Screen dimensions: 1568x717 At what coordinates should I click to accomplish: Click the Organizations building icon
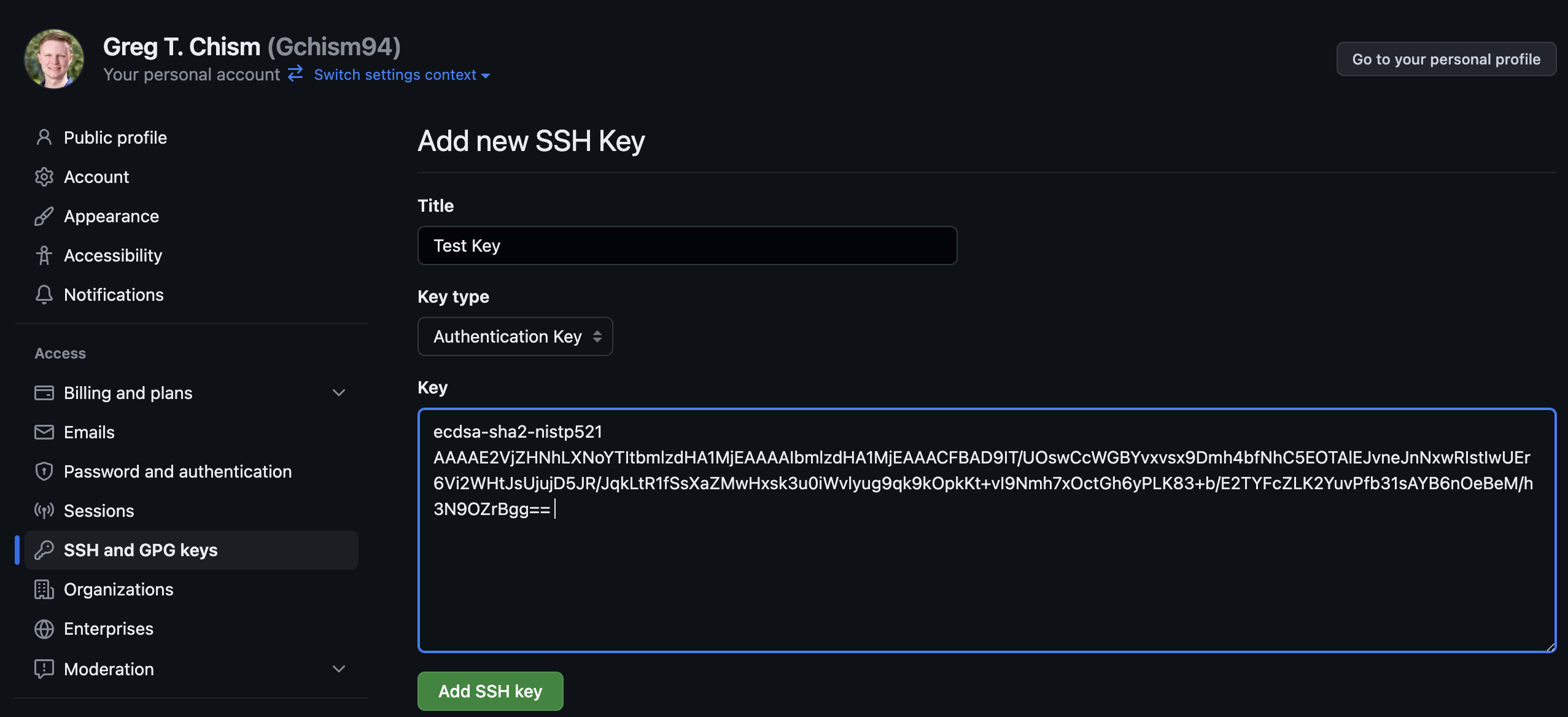click(x=44, y=589)
